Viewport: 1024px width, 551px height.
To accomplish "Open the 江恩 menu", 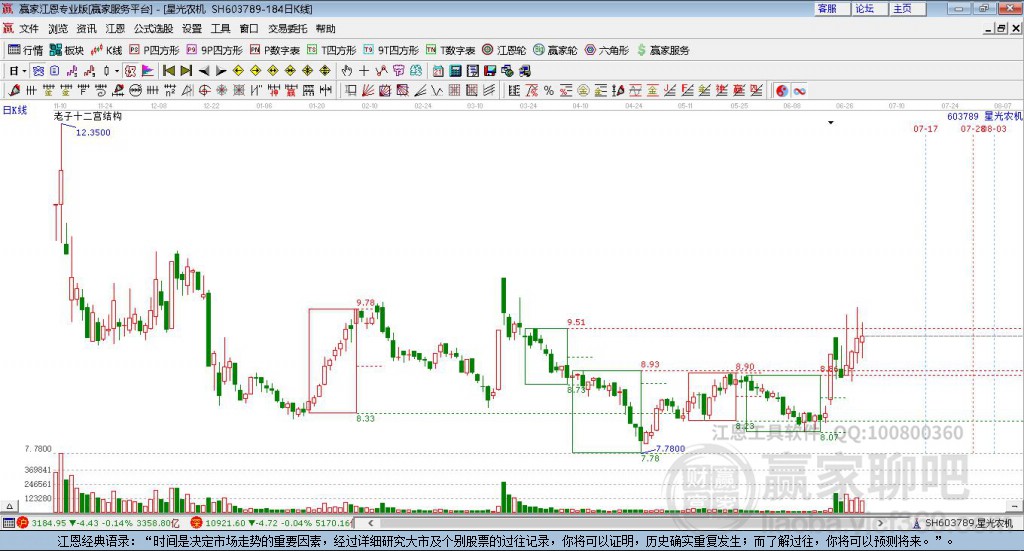I will tap(115, 29).
